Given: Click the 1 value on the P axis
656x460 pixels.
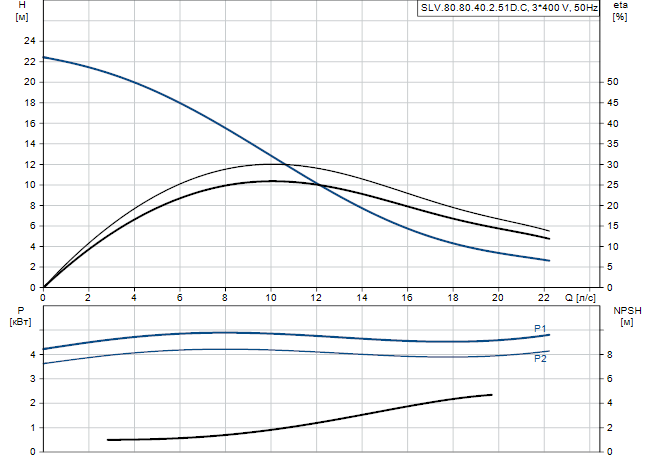Looking at the screenshot, I should pos(33,427).
